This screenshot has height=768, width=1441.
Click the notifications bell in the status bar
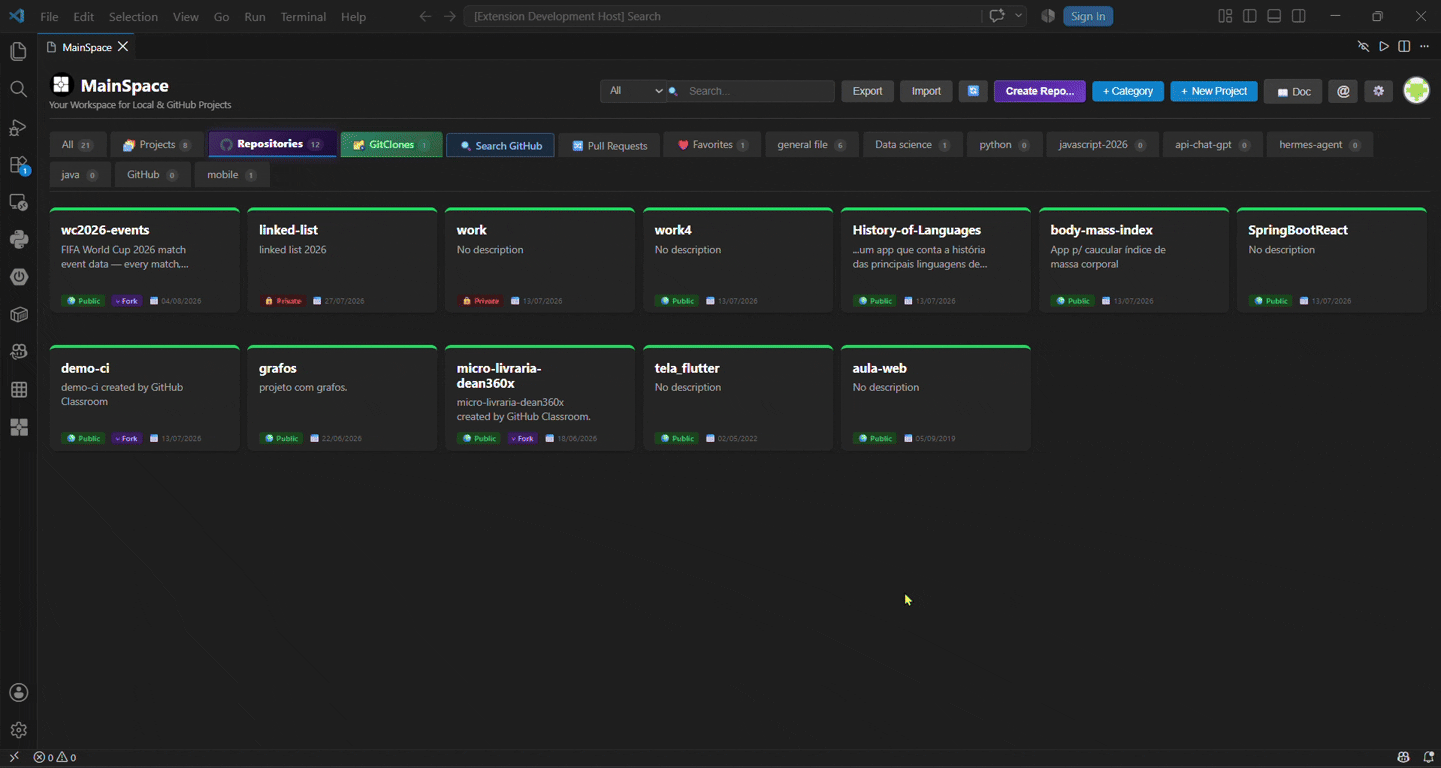1429,757
